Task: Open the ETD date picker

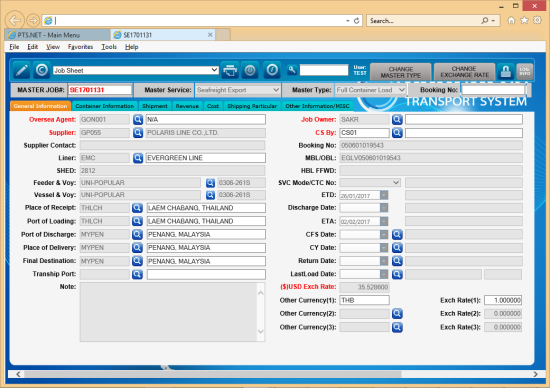Action: (x=384, y=195)
